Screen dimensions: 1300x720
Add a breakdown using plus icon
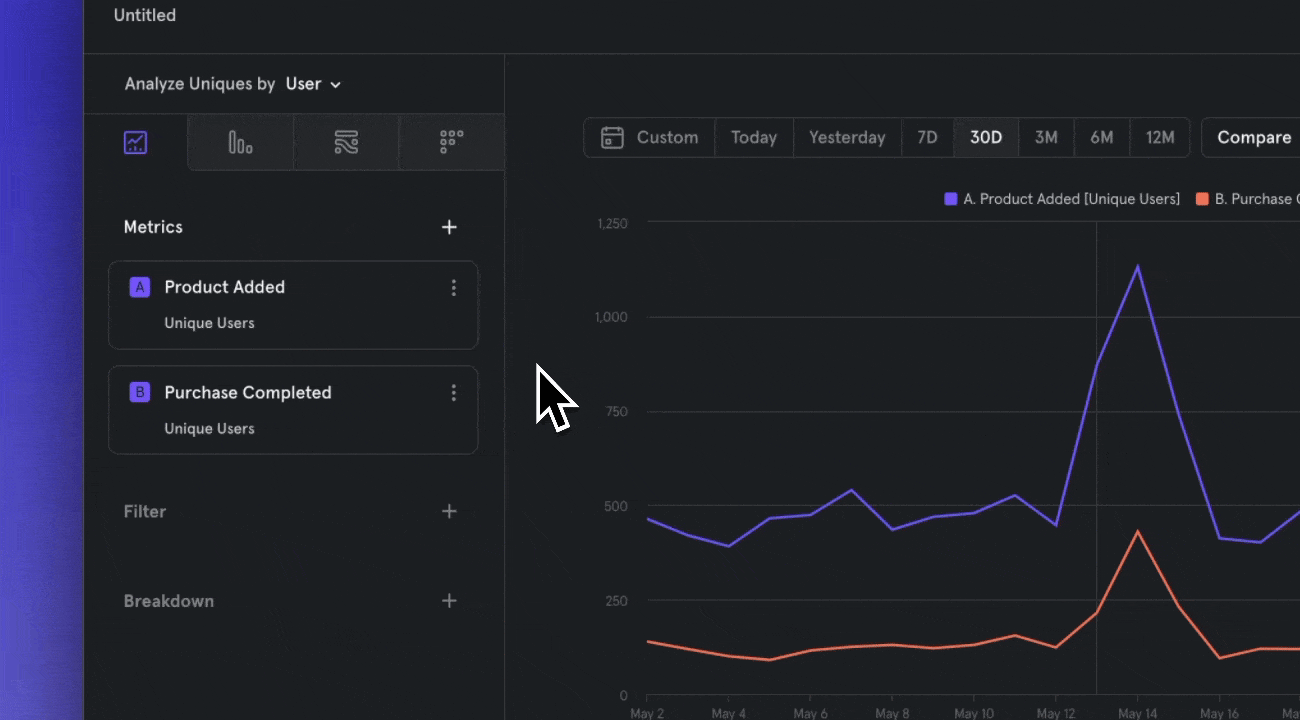tap(449, 601)
